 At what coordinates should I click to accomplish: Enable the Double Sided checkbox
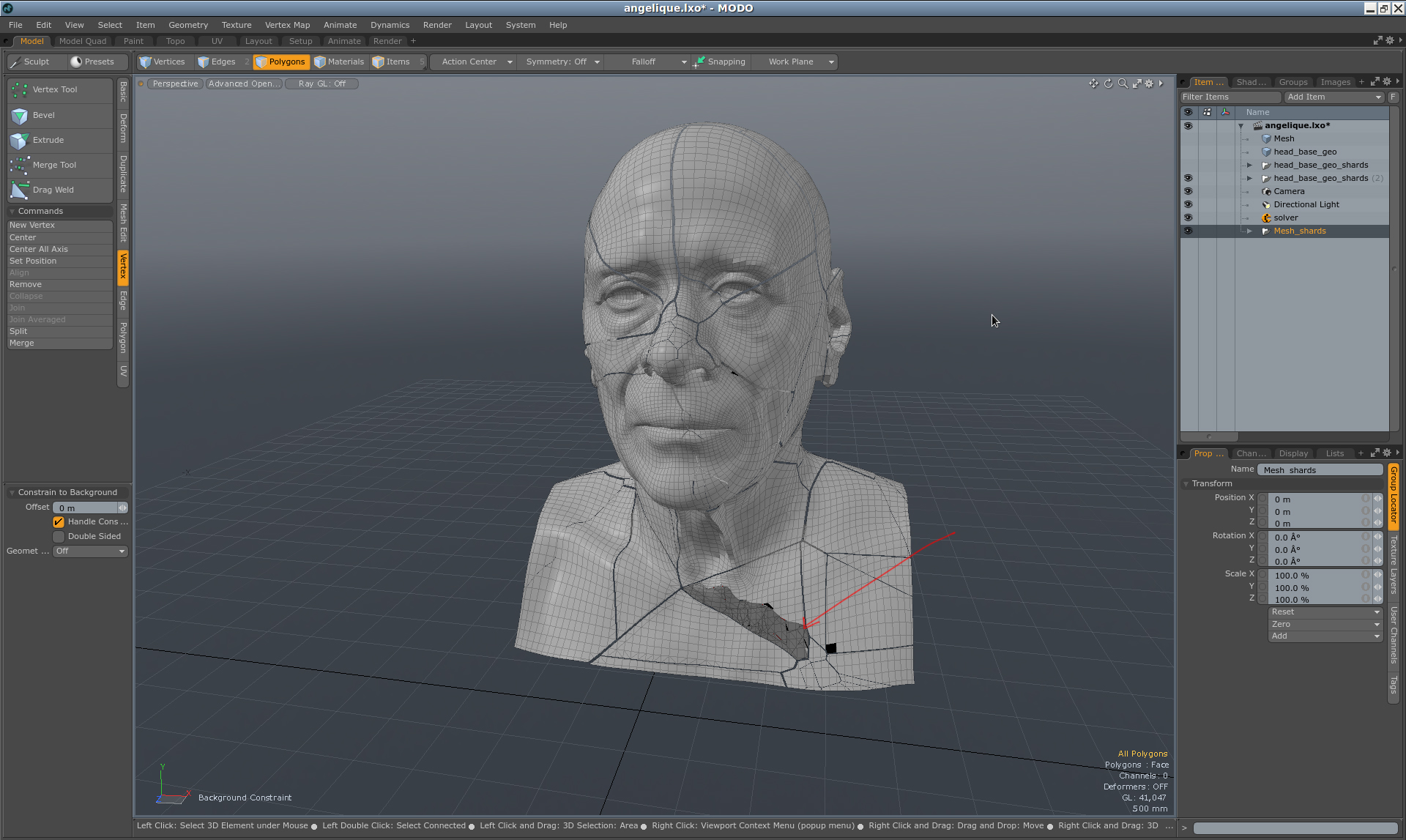click(x=59, y=537)
